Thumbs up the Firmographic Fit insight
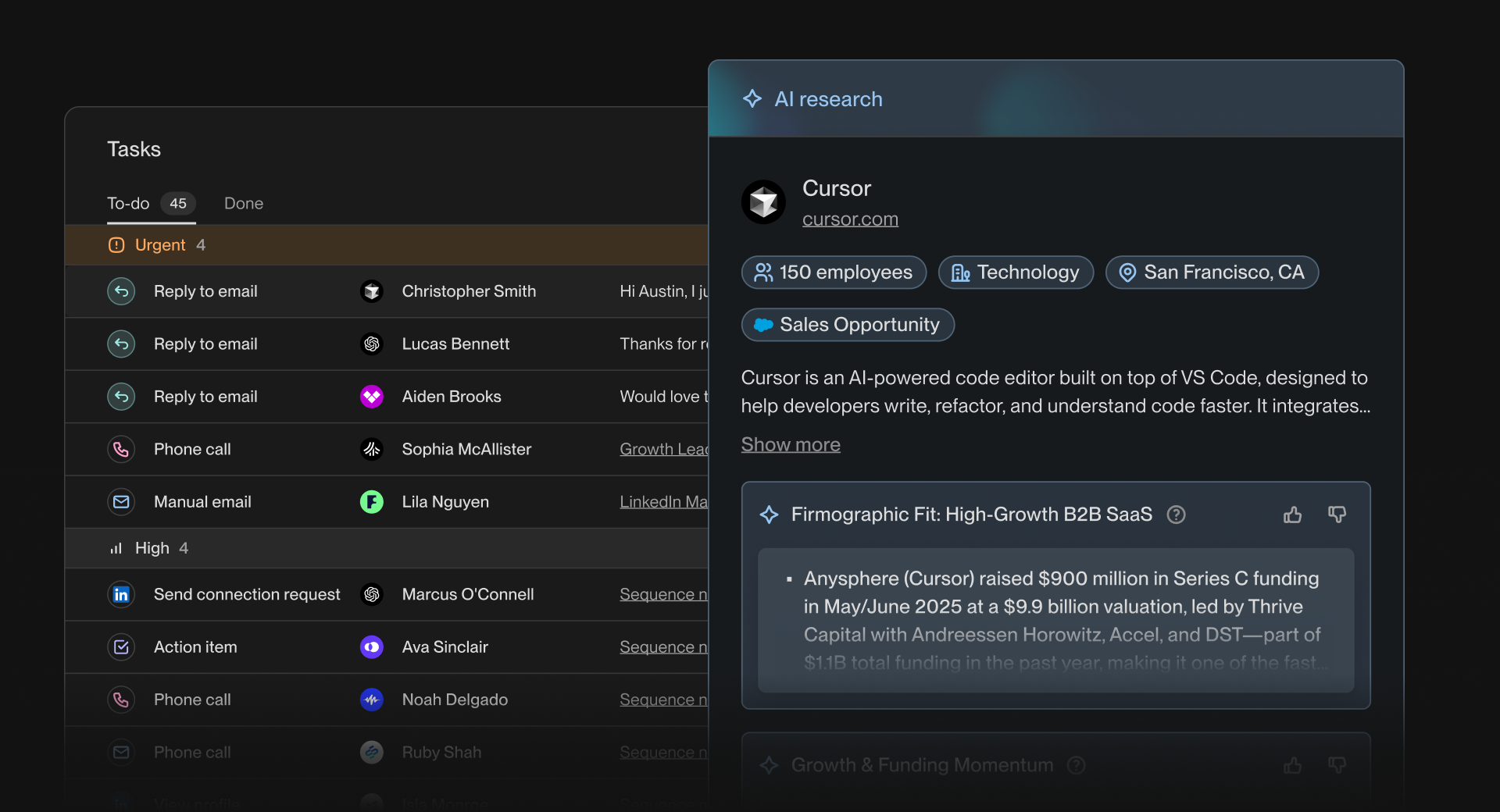Viewport: 1500px width, 812px height. (1292, 515)
